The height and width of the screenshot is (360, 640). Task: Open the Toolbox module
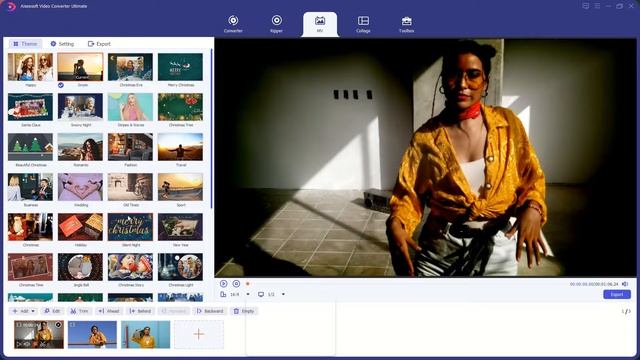[x=407, y=24]
